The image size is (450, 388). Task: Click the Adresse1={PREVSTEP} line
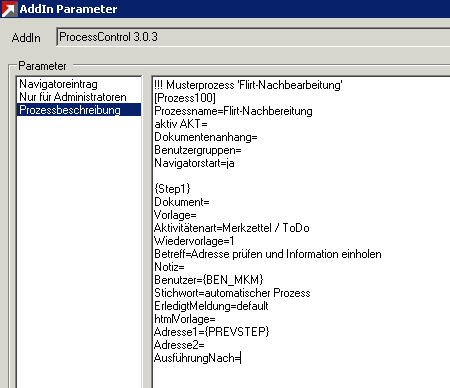(212, 332)
